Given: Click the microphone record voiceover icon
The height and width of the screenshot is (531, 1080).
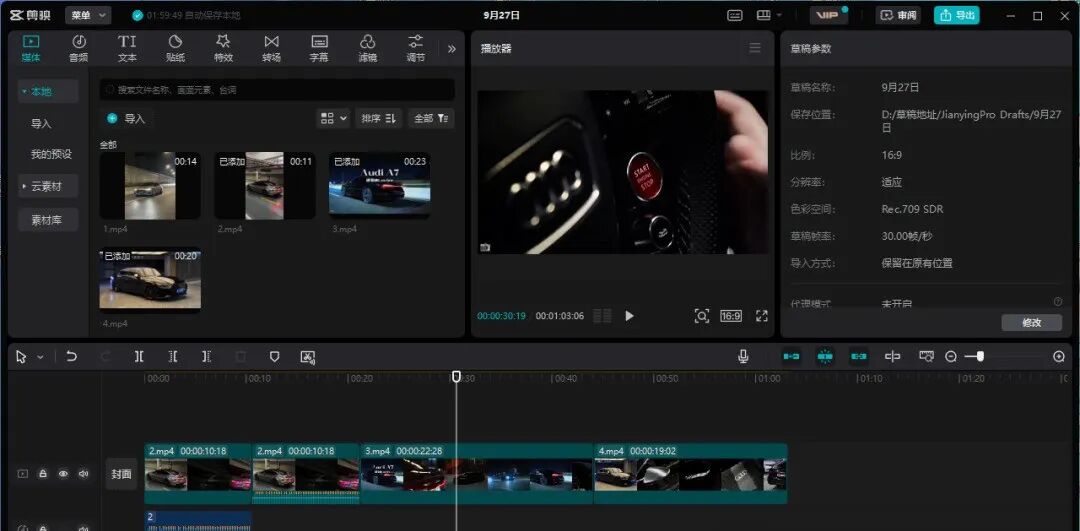Looking at the screenshot, I should (x=743, y=356).
